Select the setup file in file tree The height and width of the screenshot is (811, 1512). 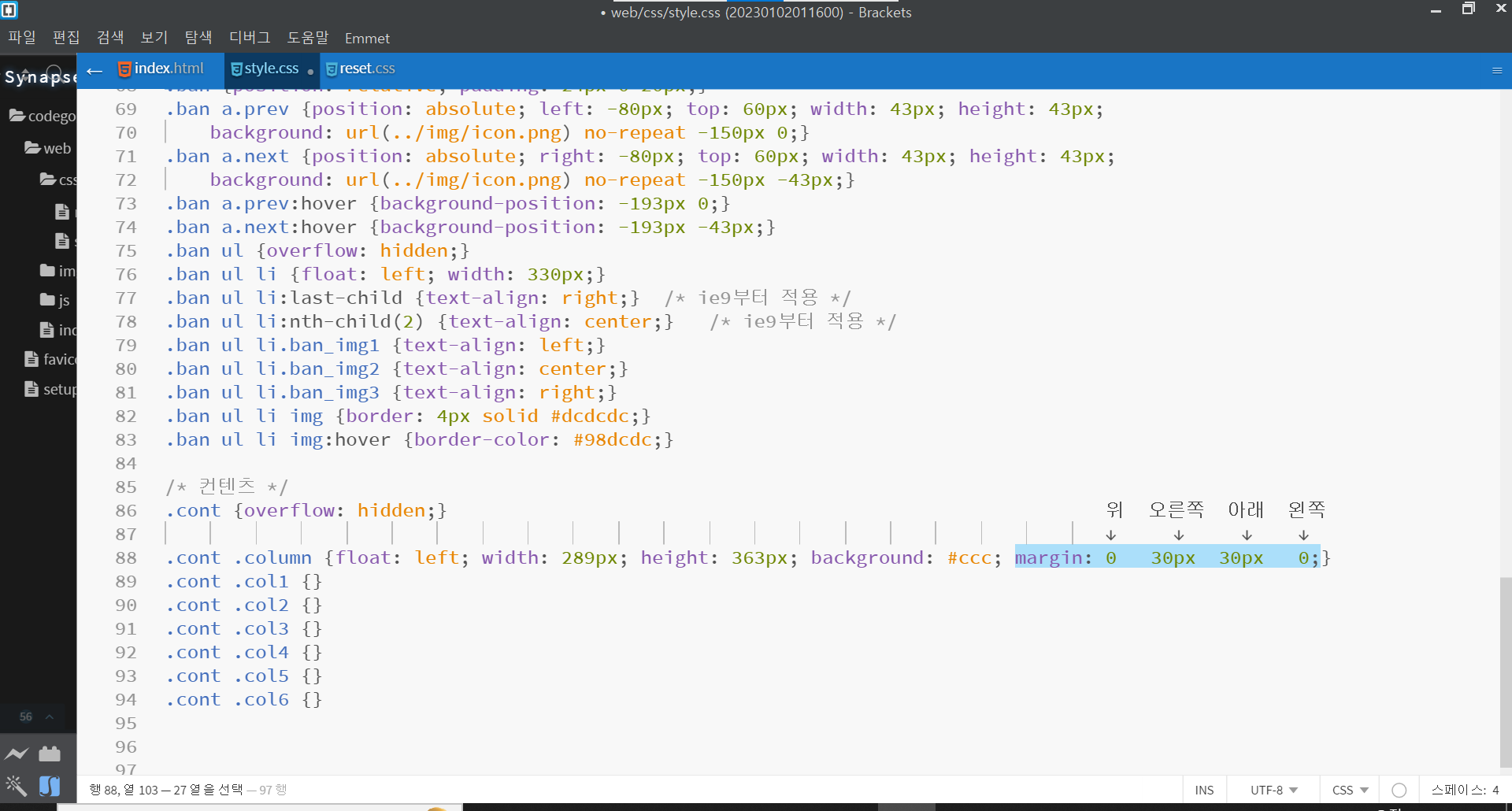51,389
